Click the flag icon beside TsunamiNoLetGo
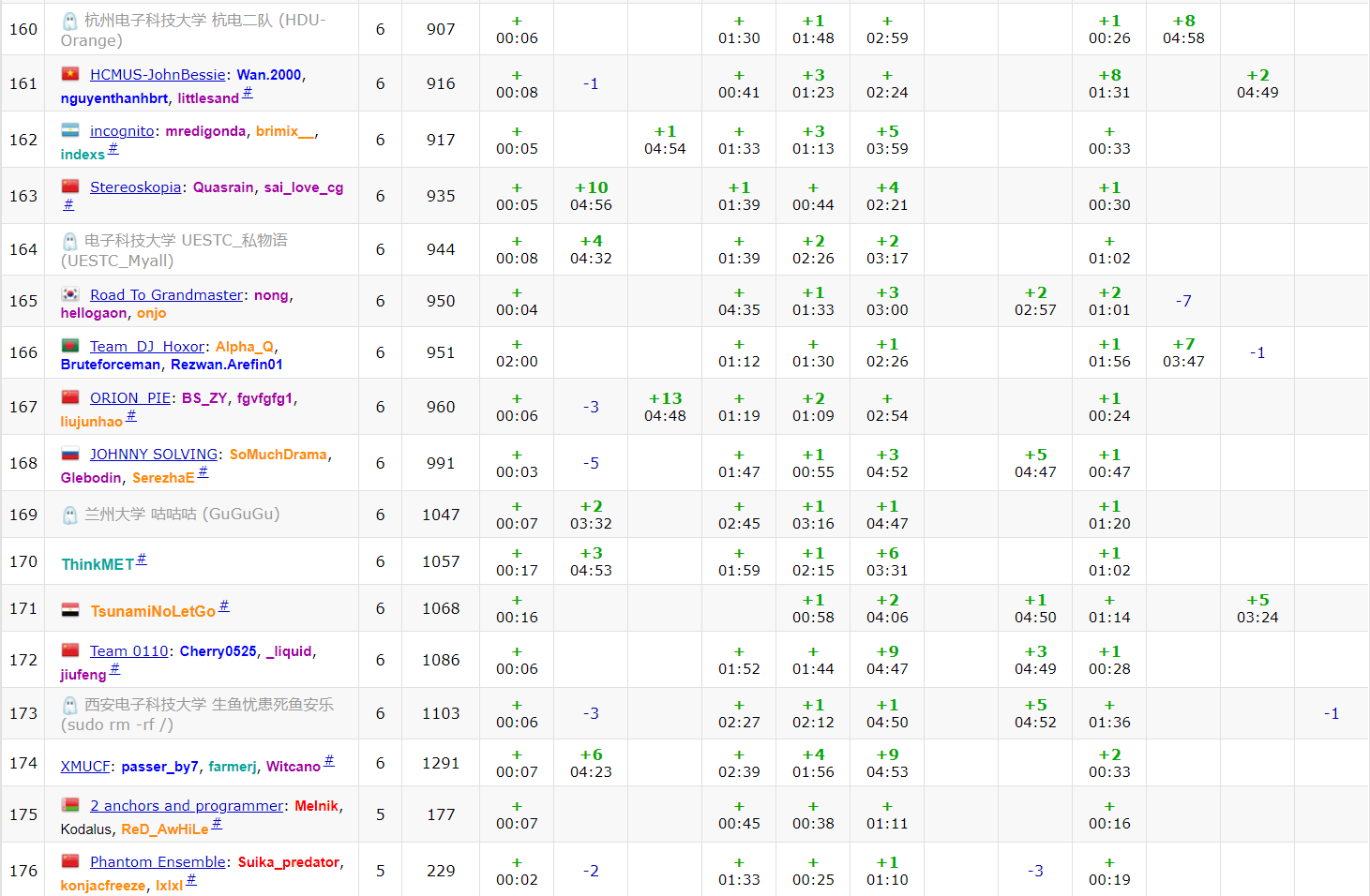This screenshot has width=1370, height=896. pyautogui.click(x=70, y=610)
